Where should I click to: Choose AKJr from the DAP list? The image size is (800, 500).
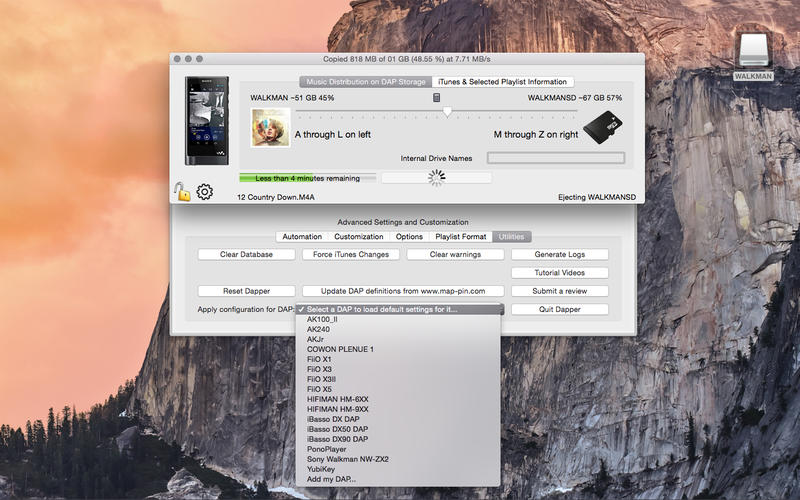tap(398, 339)
